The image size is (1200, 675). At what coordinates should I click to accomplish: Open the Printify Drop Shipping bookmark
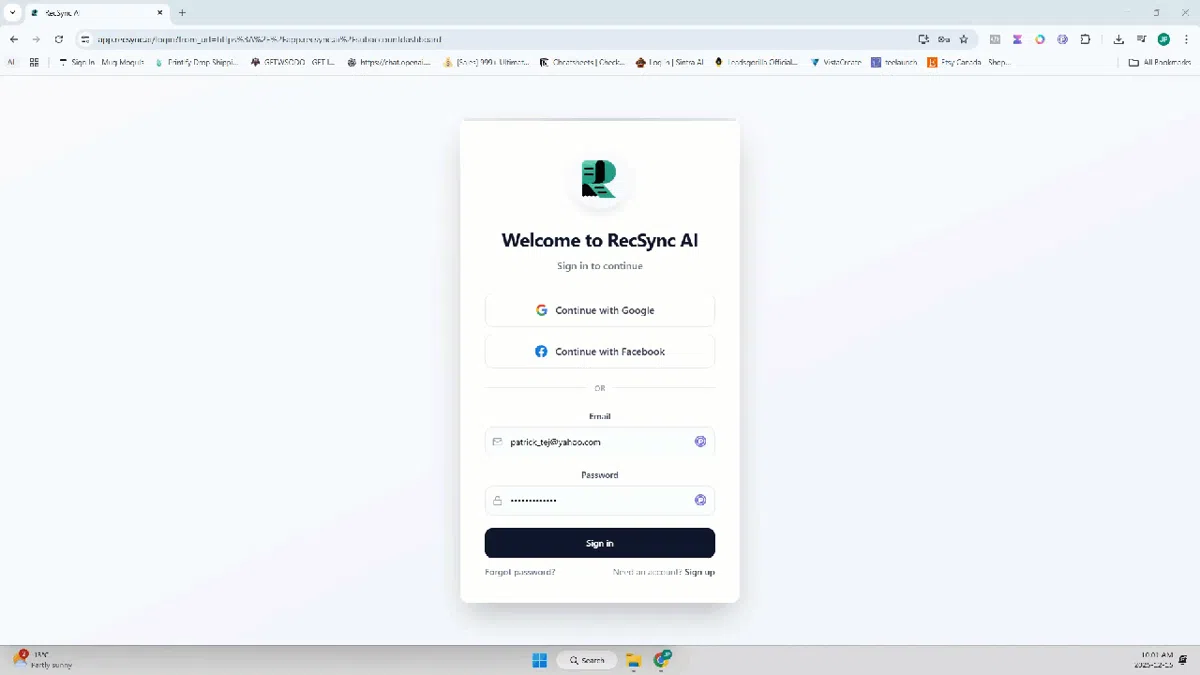[197, 62]
